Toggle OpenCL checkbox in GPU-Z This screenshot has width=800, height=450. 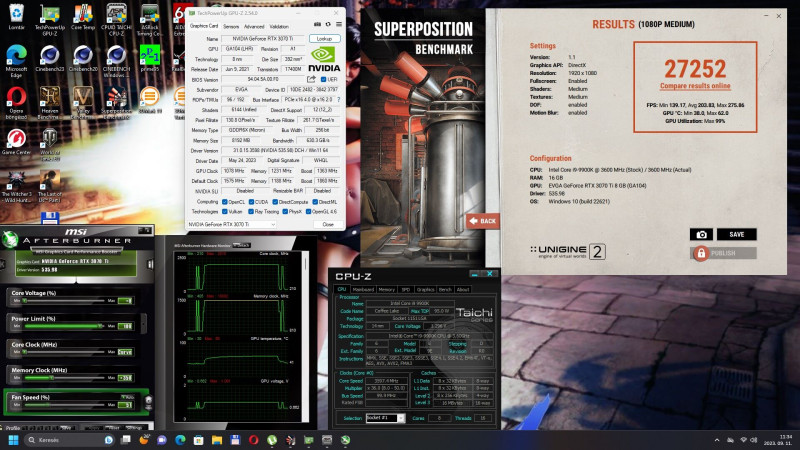(224, 202)
